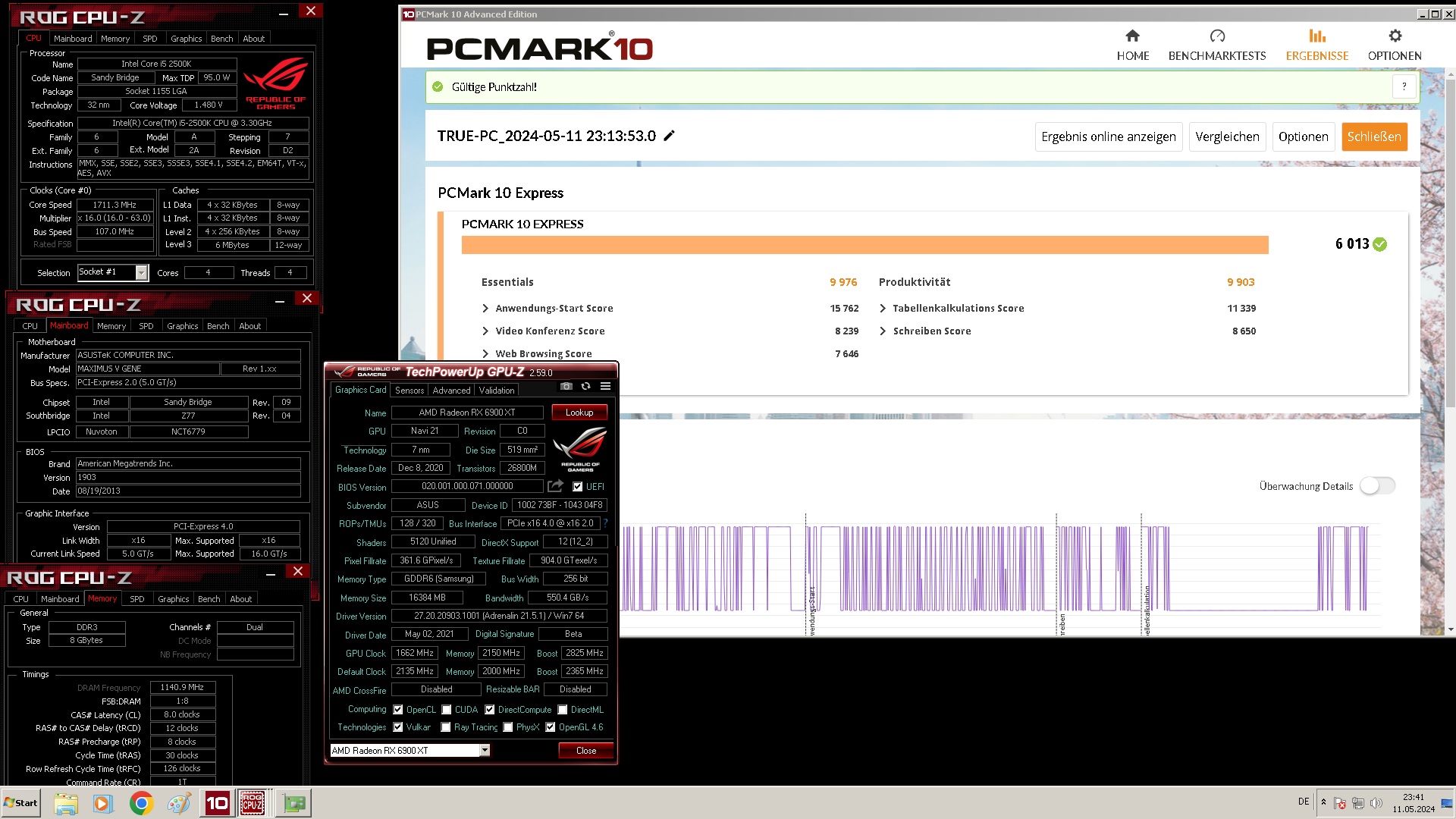Viewport: 1456px width, 819px height.
Task: Click the PCMark vertical scrollbar down arrow
Action: [x=1450, y=629]
